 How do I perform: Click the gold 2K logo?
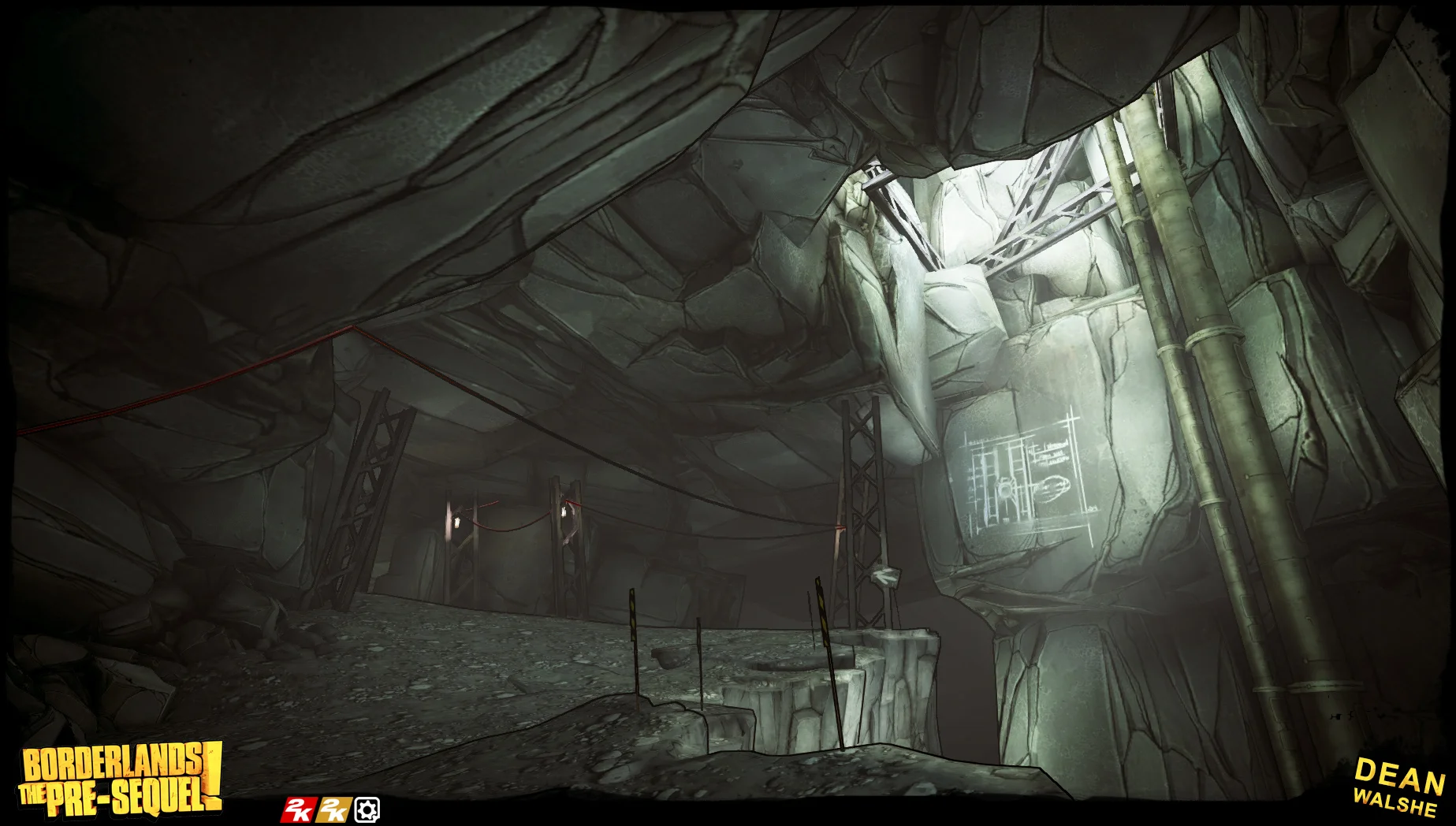(333, 809)
